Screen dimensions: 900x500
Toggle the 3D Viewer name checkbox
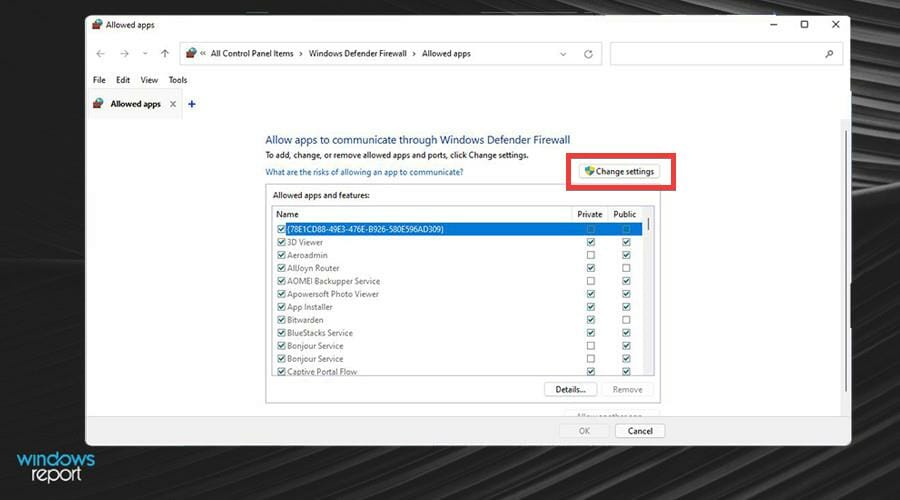[x=281, y=242]
